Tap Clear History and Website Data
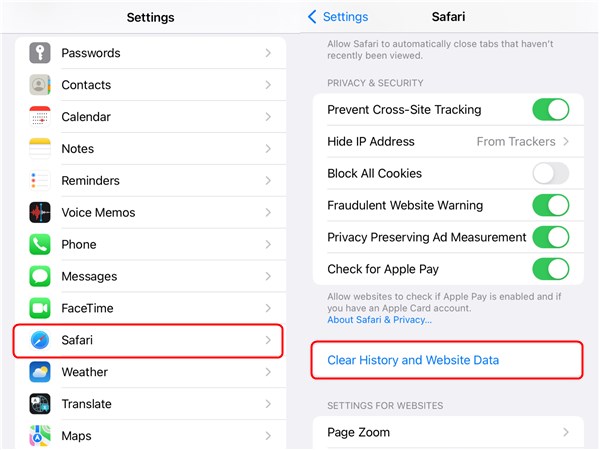The image size is (600, 450). pyautogui.click(x=413, y=360)
